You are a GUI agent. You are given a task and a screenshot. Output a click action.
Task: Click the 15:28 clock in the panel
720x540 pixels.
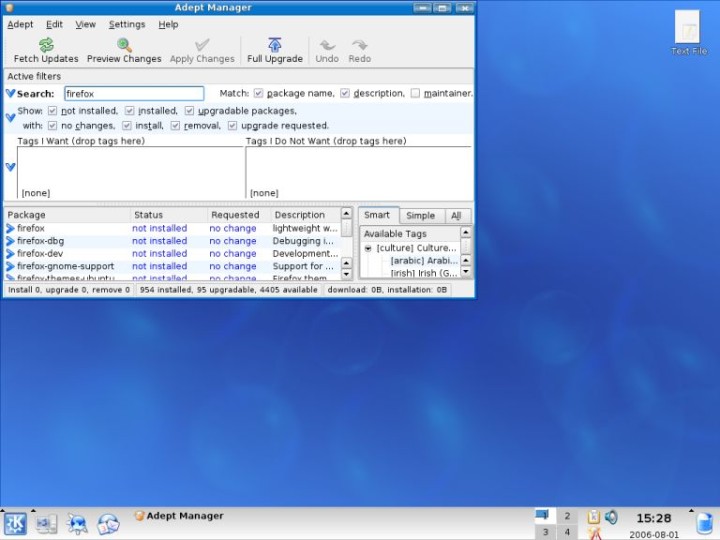(653, 518)
